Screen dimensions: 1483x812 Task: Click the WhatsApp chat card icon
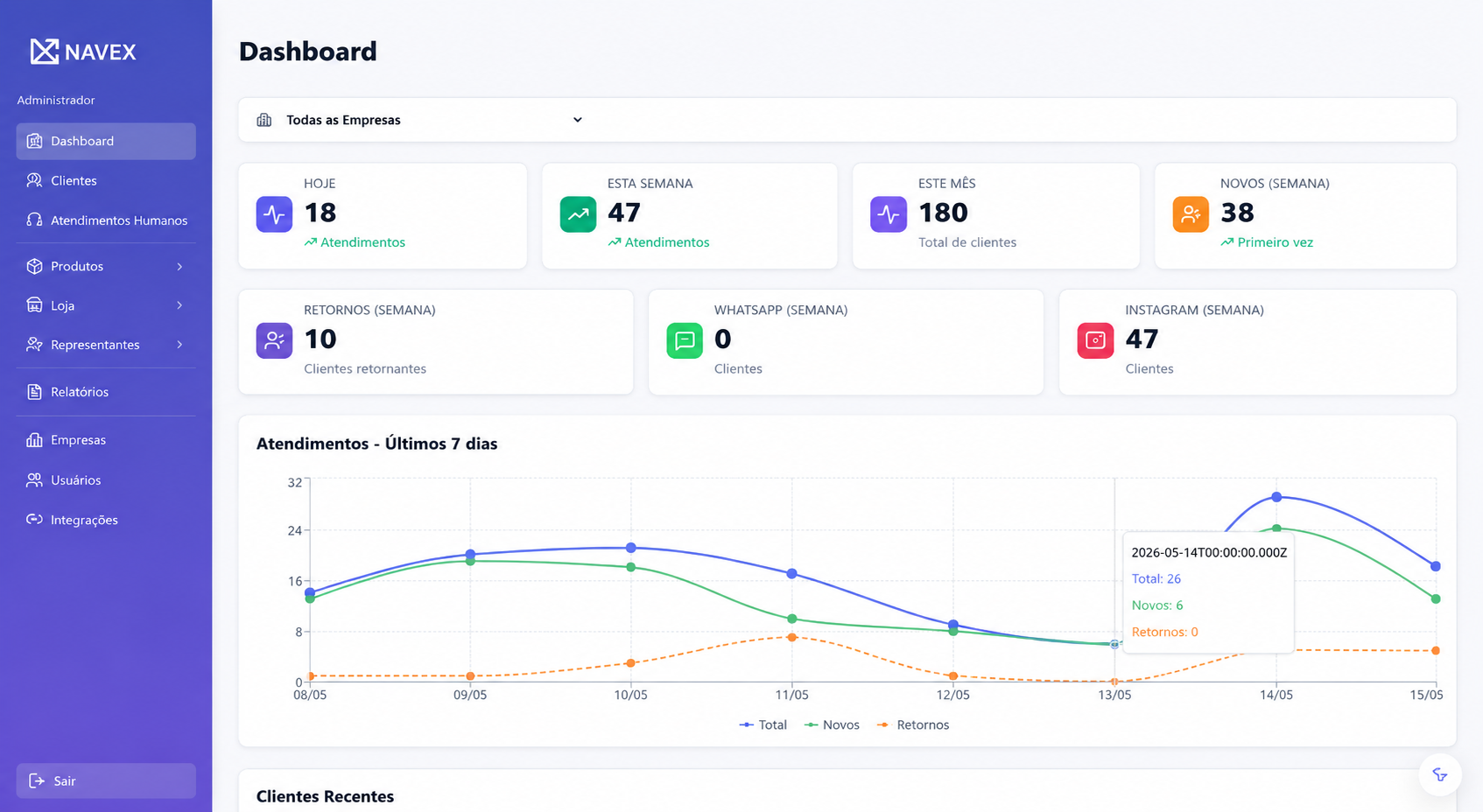tap(685, 340)
